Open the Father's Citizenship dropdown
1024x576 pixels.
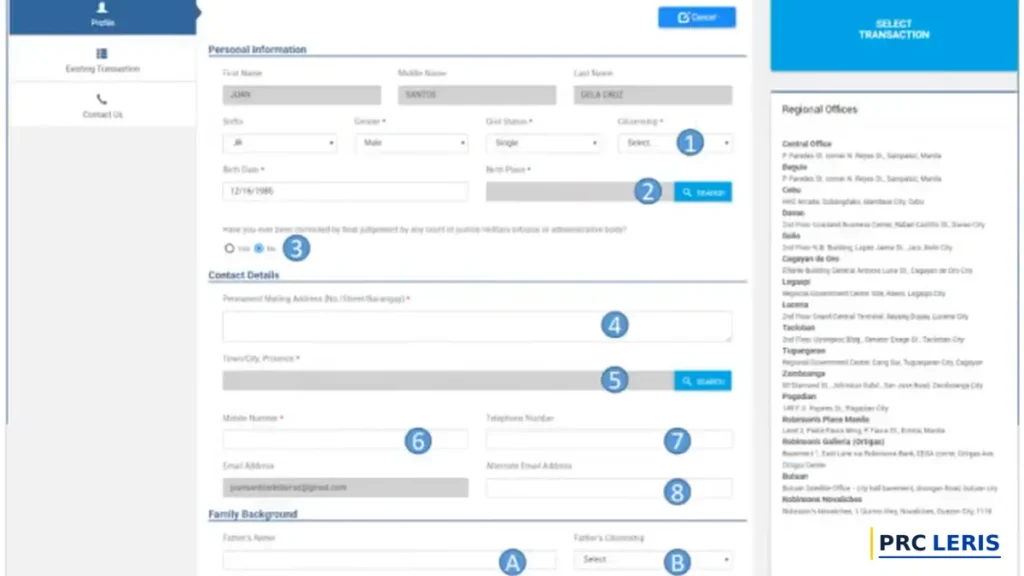(x=653, y=560)
